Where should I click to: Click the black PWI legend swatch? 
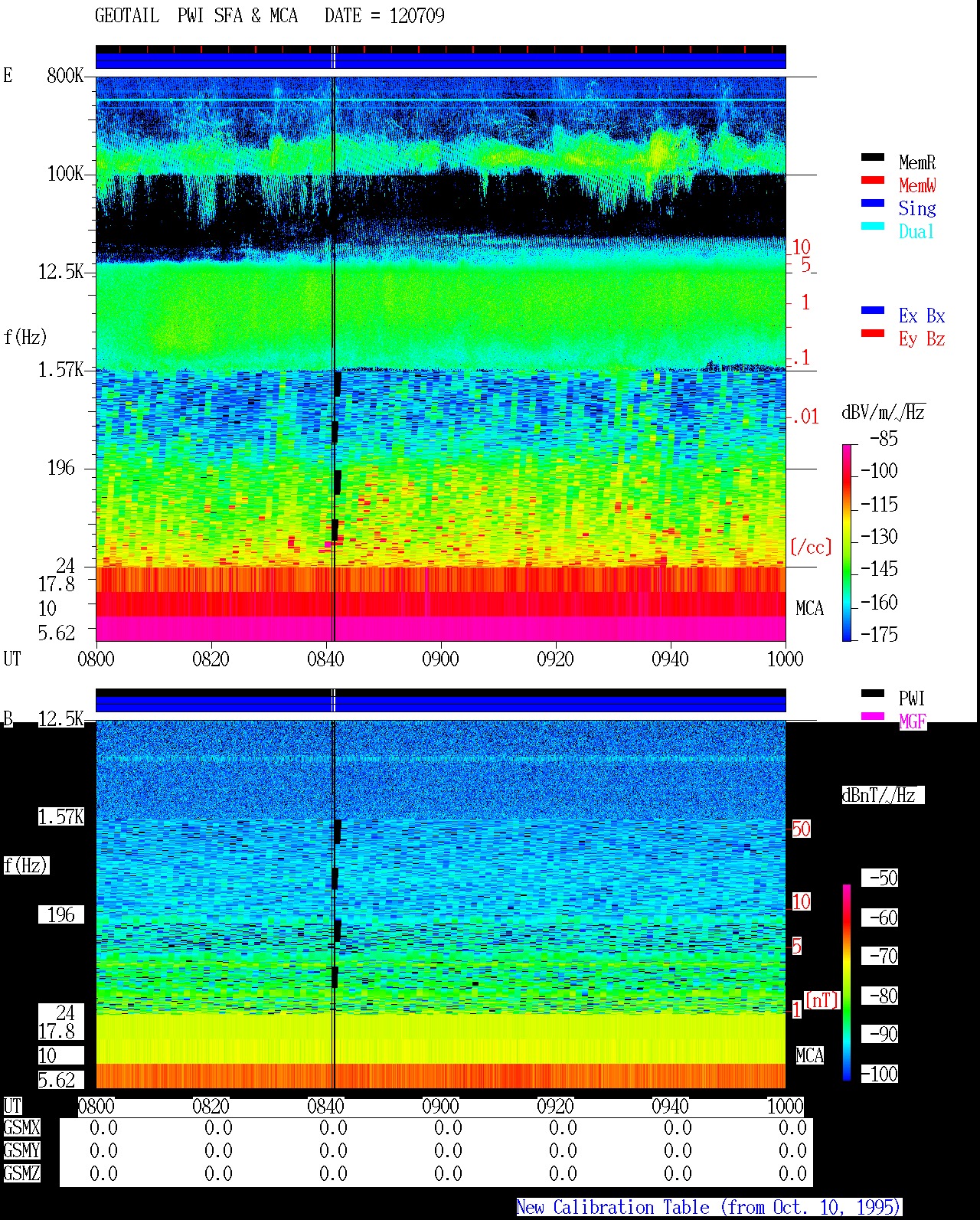pos(872,694)
